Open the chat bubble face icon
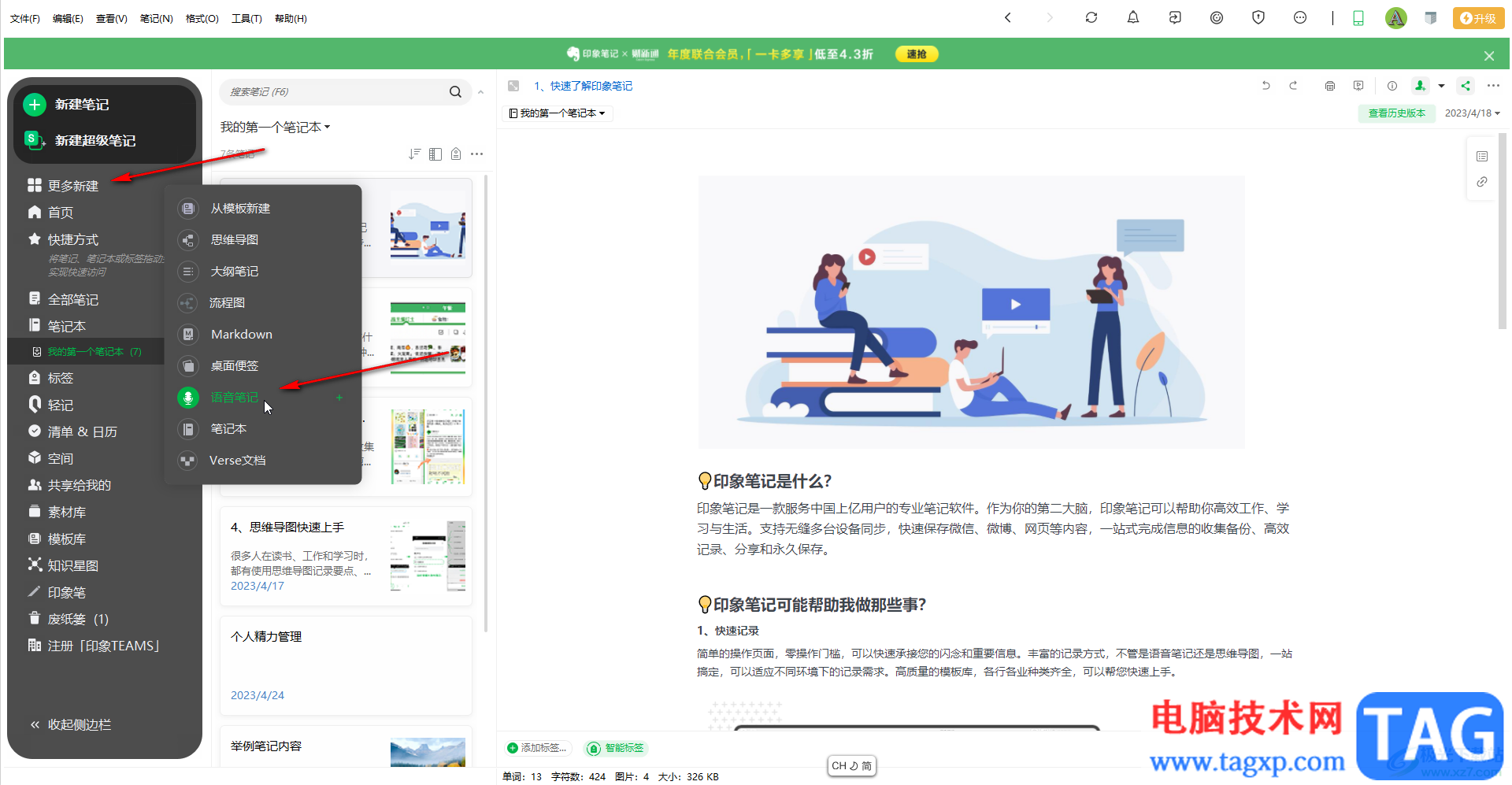 tap(1300, 17)
